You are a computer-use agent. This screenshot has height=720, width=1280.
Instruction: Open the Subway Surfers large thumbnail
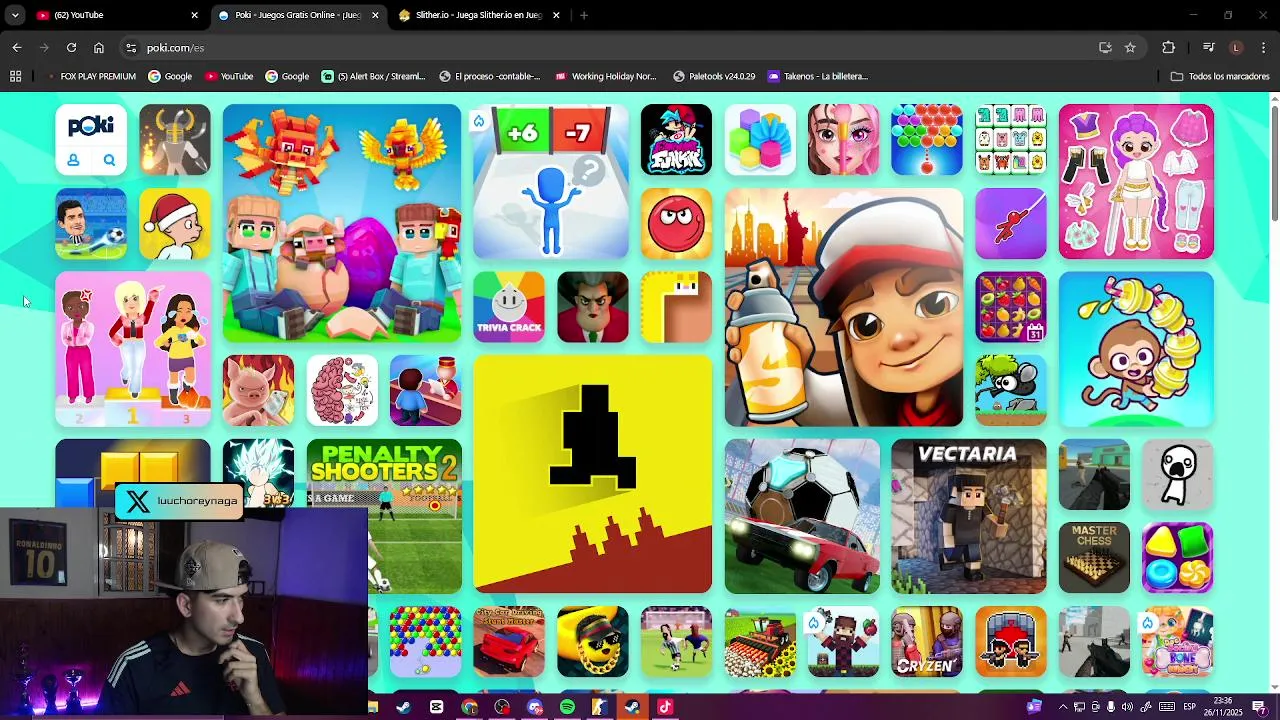[x=843, y=307]
